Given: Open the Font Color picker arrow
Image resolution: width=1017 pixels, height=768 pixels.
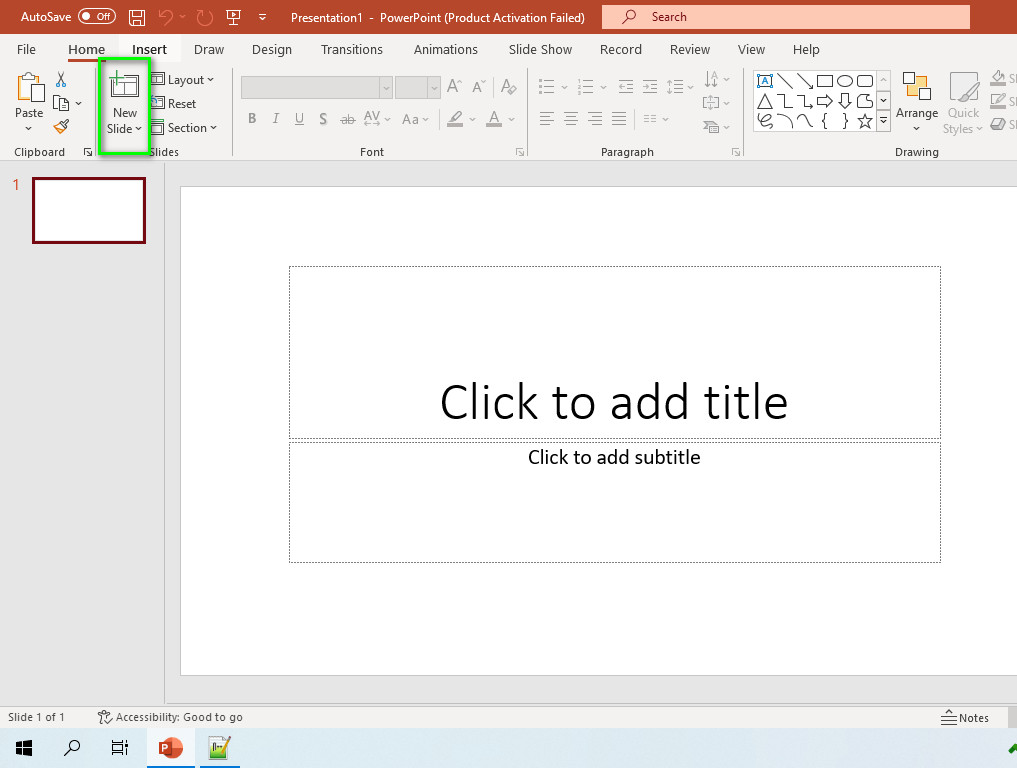Looking at the screenshot, I should coord(512,119).
